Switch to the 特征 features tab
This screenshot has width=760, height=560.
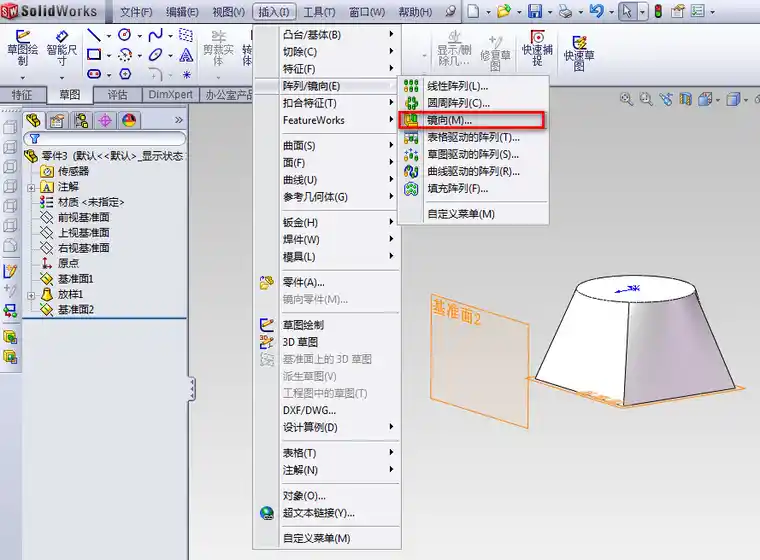click(22, 95)
